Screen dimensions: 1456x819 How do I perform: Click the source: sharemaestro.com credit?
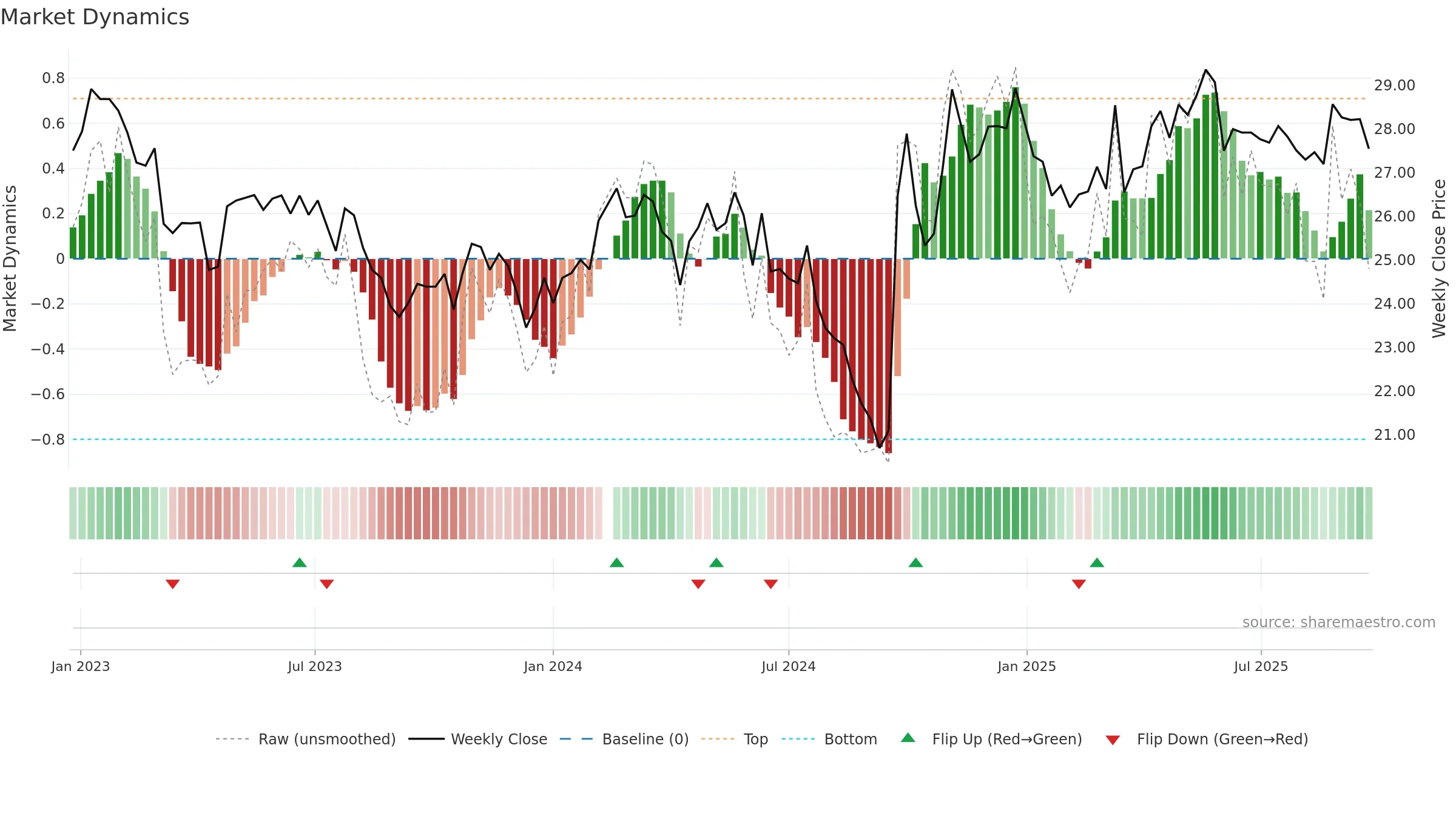coord(1339,622)
